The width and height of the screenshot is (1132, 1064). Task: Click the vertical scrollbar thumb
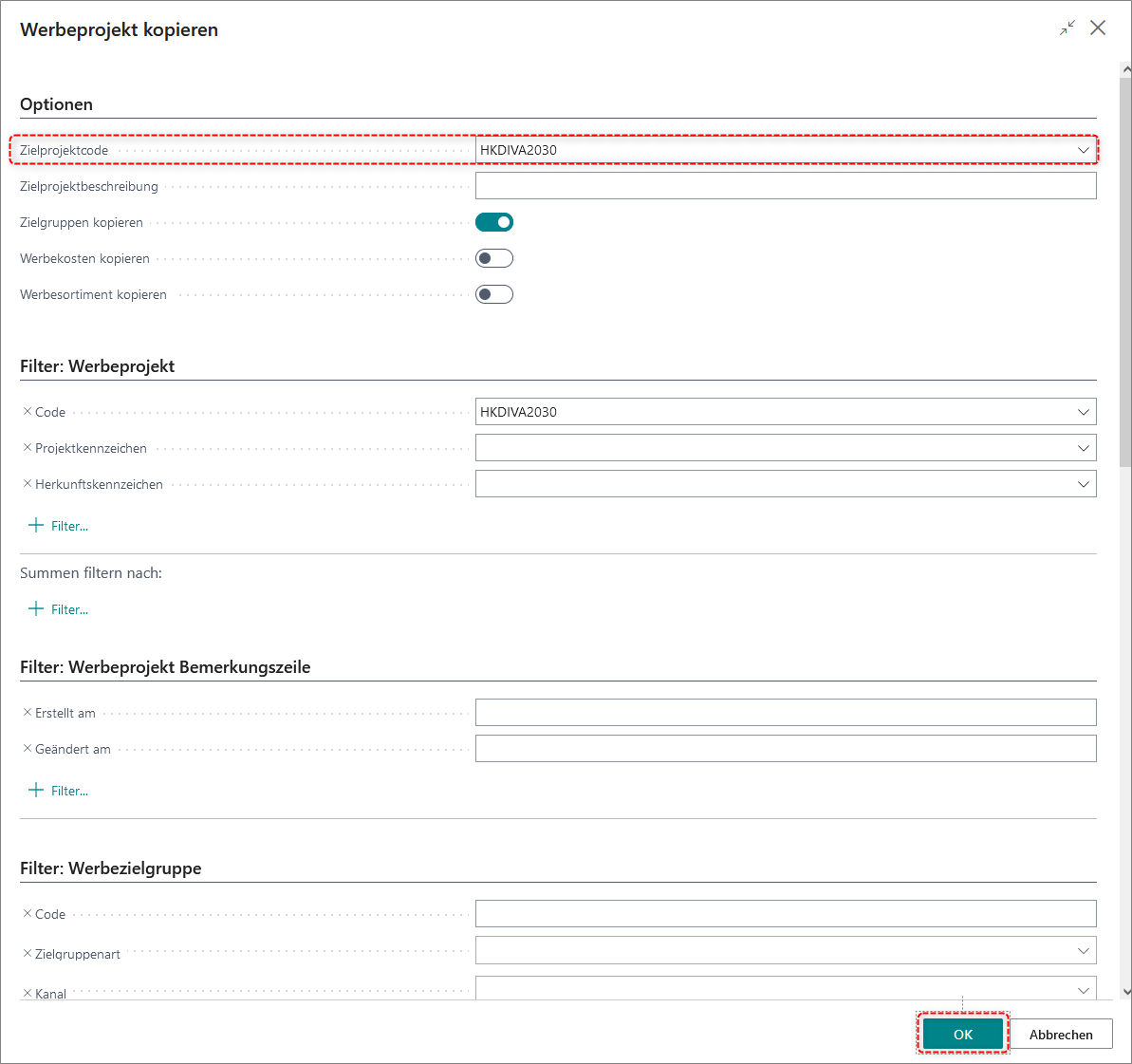(1125, 273)
